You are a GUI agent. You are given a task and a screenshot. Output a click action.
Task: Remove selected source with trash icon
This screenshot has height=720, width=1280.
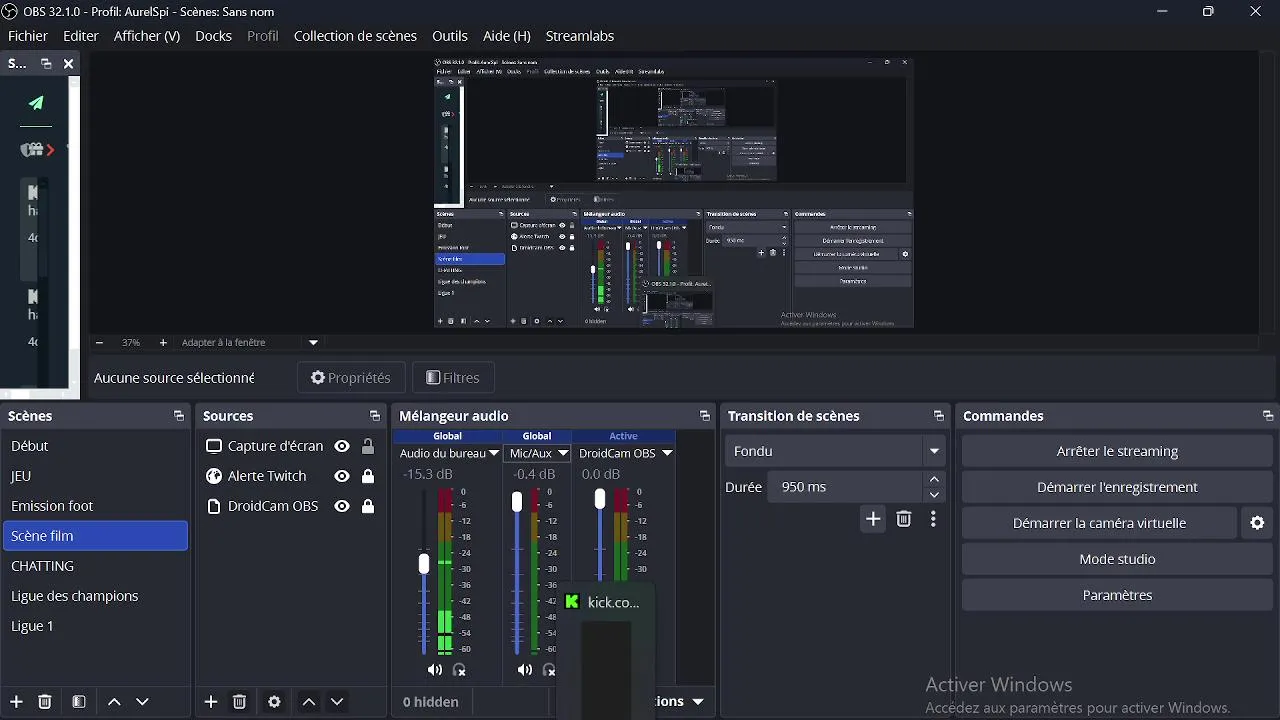coord(240,702)
